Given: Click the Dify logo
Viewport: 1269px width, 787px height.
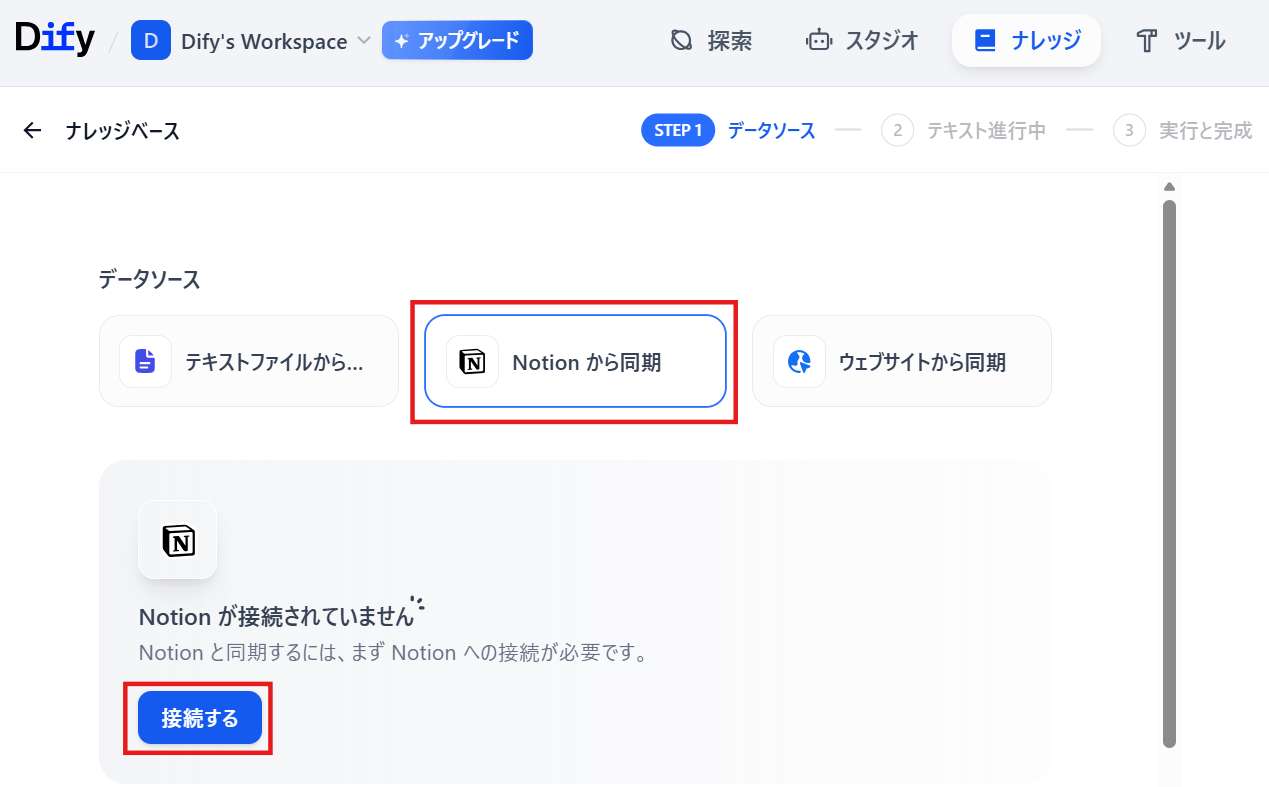Looking at the screenshot, I should pyautogui.click(x=55, y=40).
